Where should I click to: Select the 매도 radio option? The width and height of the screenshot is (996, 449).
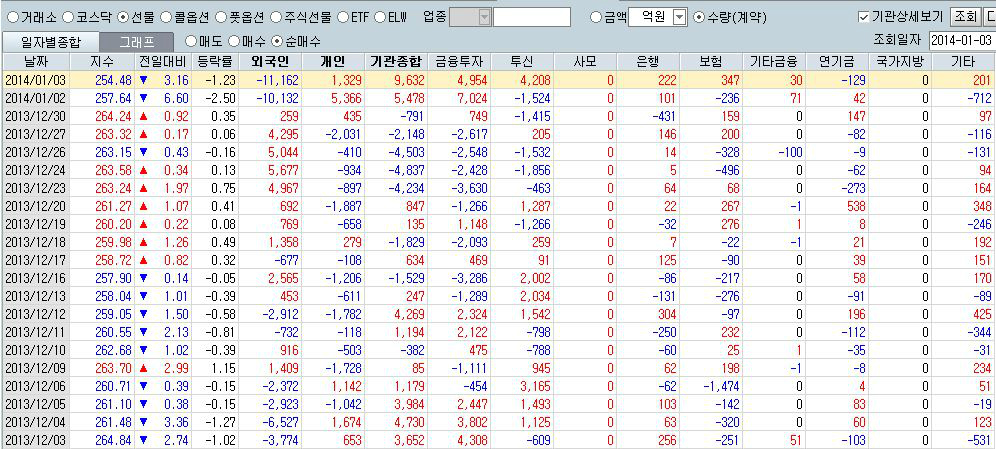tap(192, 41)
